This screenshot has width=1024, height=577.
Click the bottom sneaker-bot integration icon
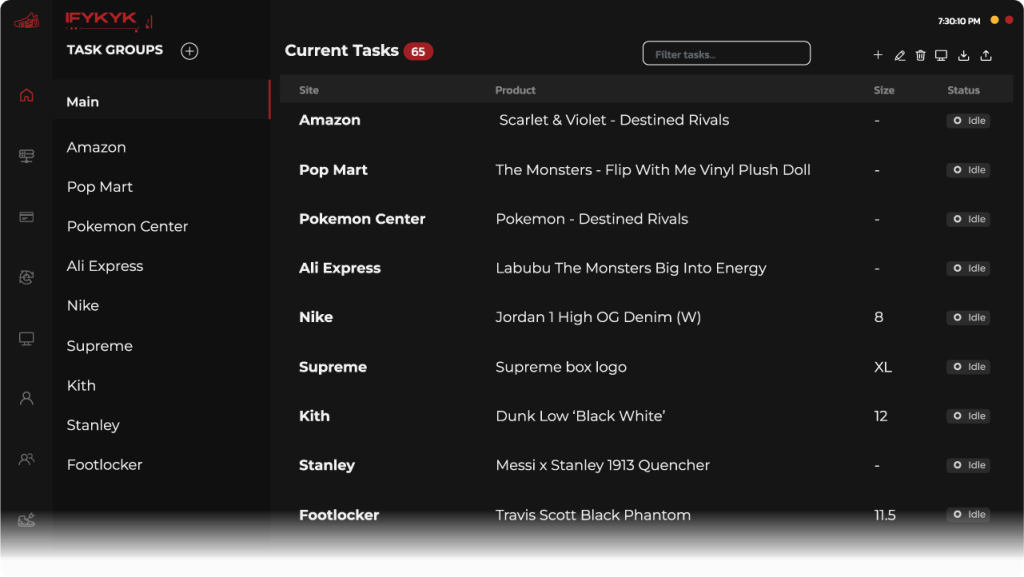27,519
